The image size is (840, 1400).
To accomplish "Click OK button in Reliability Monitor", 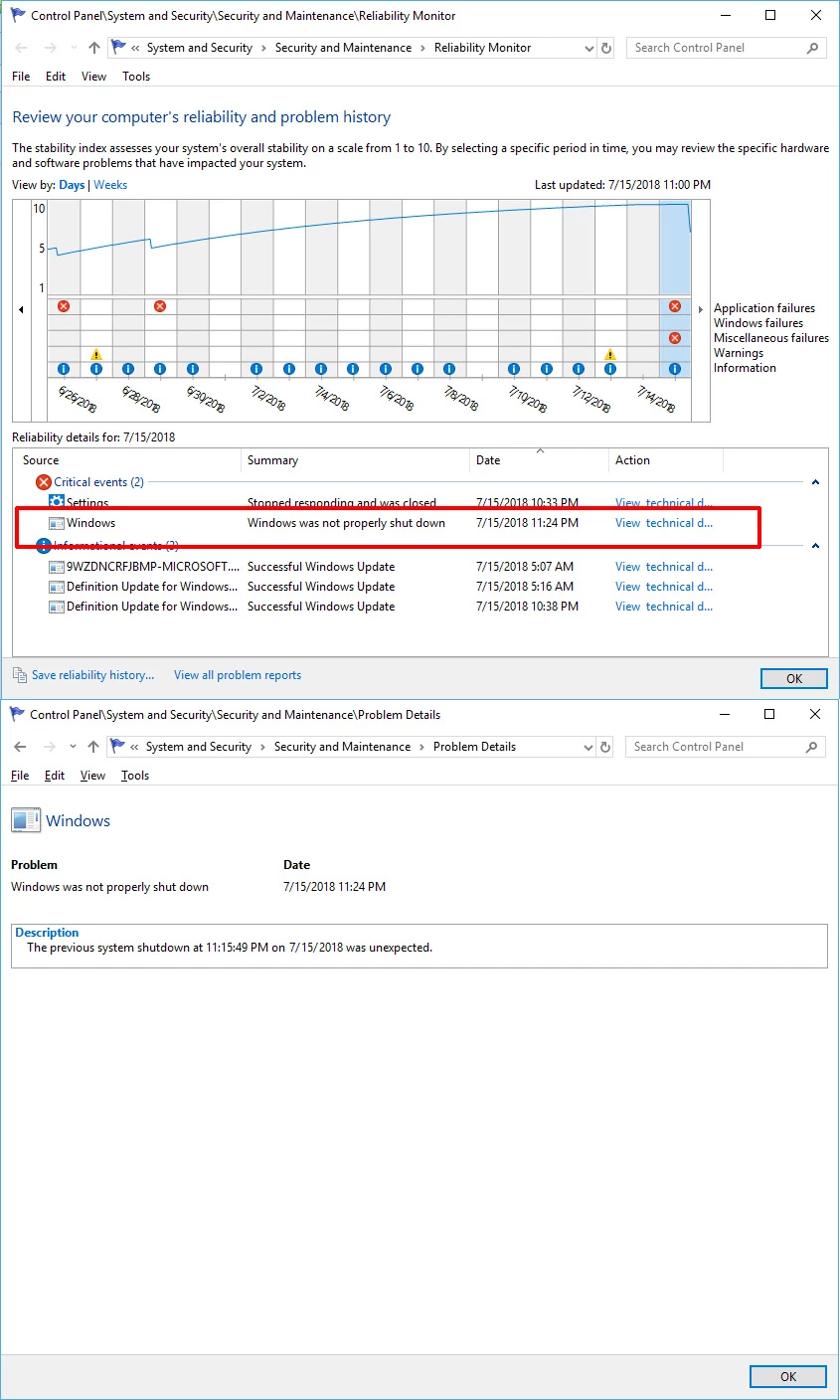I will 794,678.
